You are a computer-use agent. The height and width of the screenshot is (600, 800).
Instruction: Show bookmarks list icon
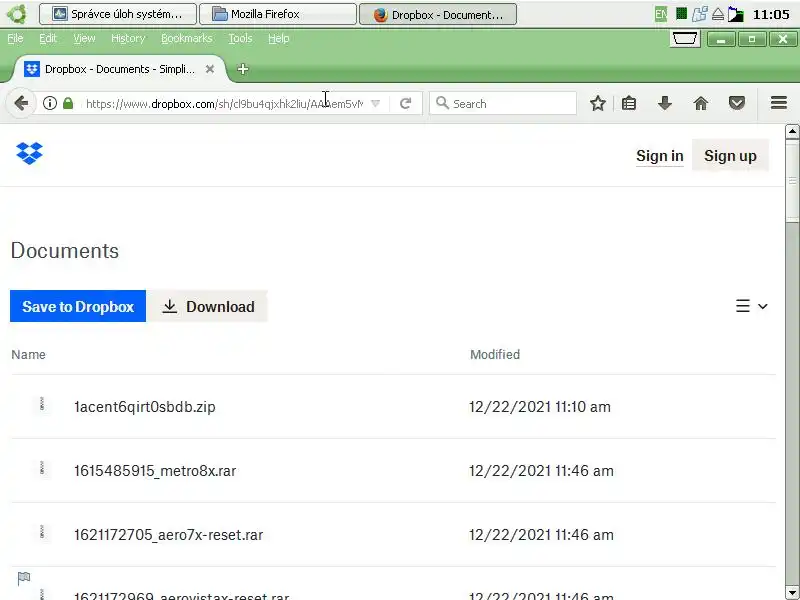(x=629, y=104)
